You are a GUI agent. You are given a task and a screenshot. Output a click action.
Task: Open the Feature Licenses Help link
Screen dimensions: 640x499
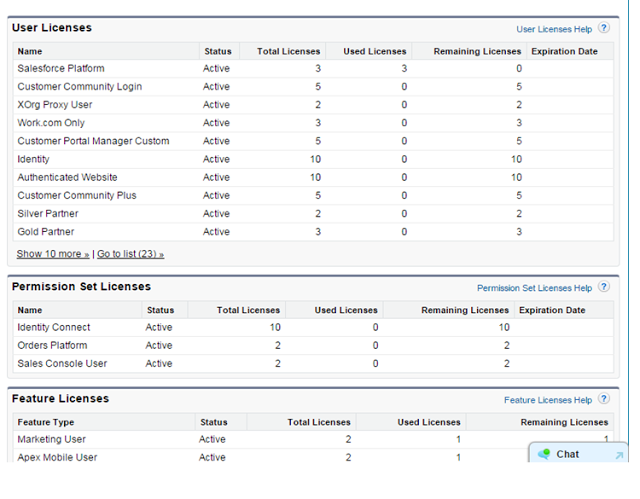(x=548, y=400)
